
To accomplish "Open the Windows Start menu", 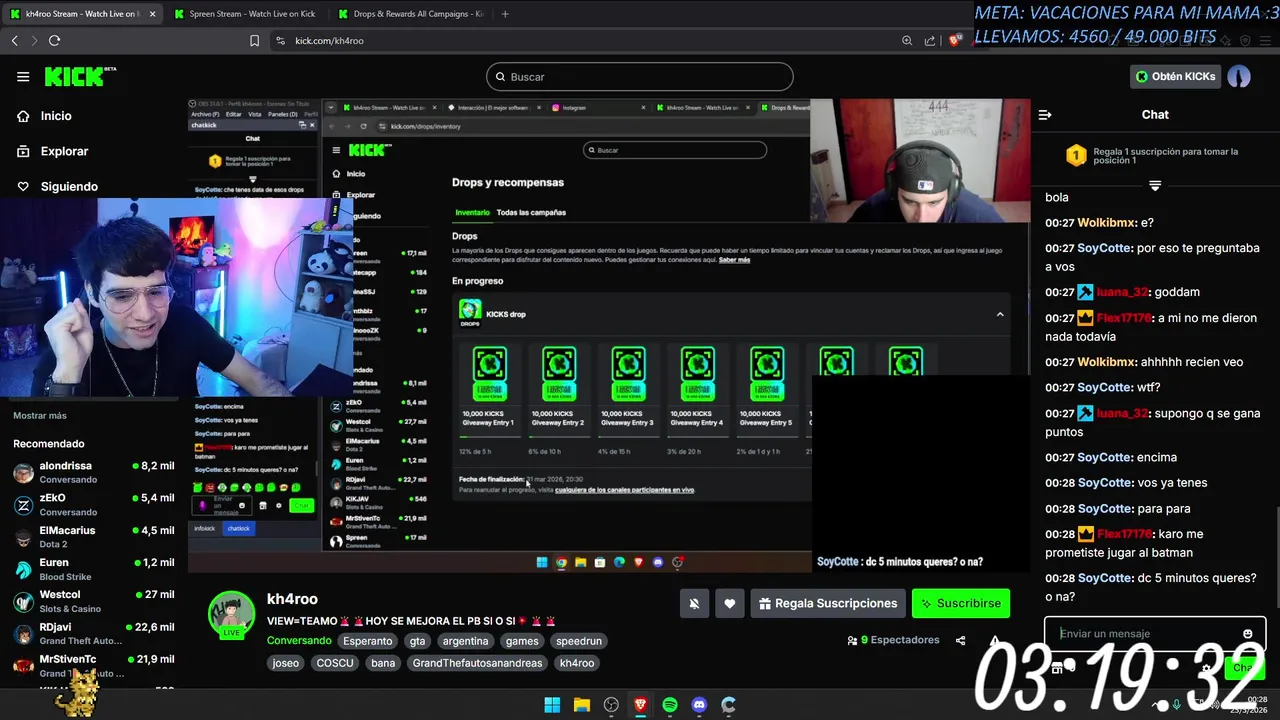I will (x=552, y=705).
